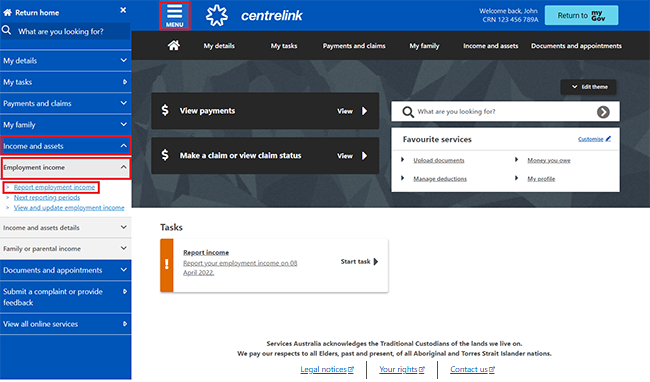Open the Report employment income link
Viewport: 650px width, 382px height.
pos(54,187)
